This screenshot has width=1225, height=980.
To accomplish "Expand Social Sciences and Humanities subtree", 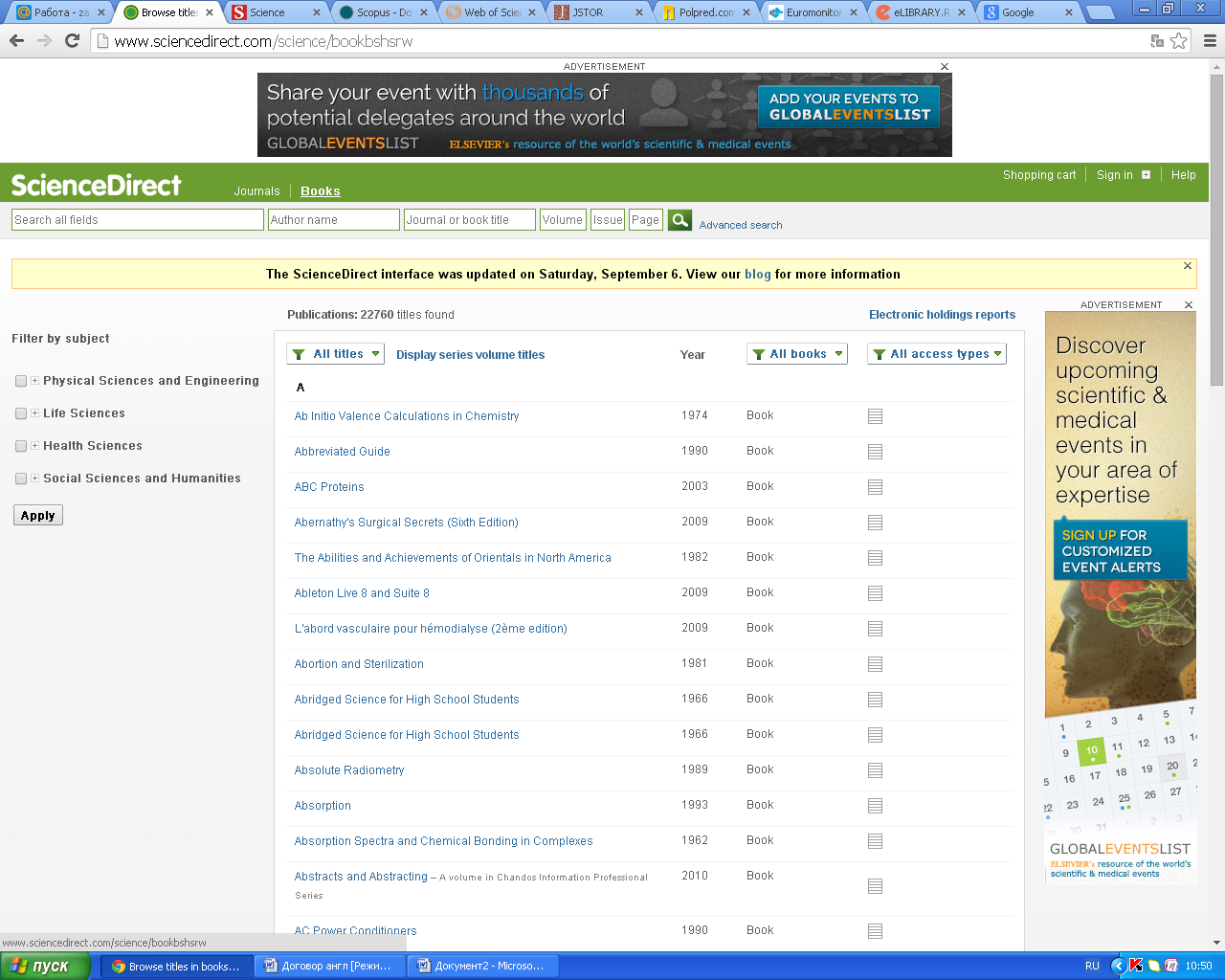I will pyautogui.click(x=35, y=479).
